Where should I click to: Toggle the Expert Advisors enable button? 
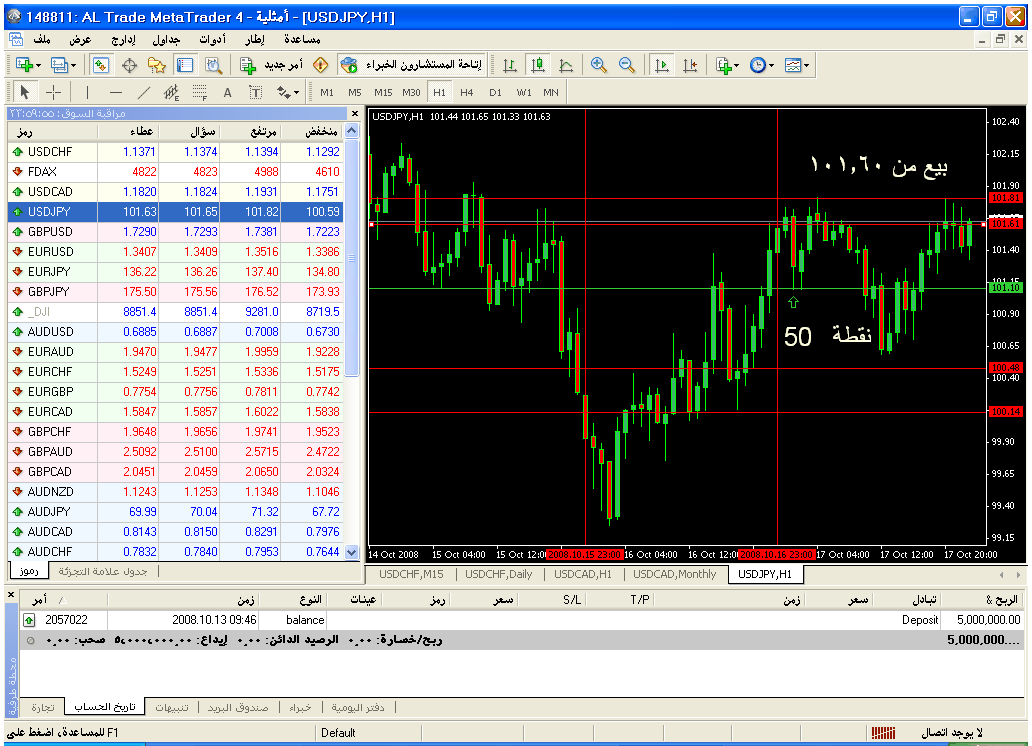point(410,65)
